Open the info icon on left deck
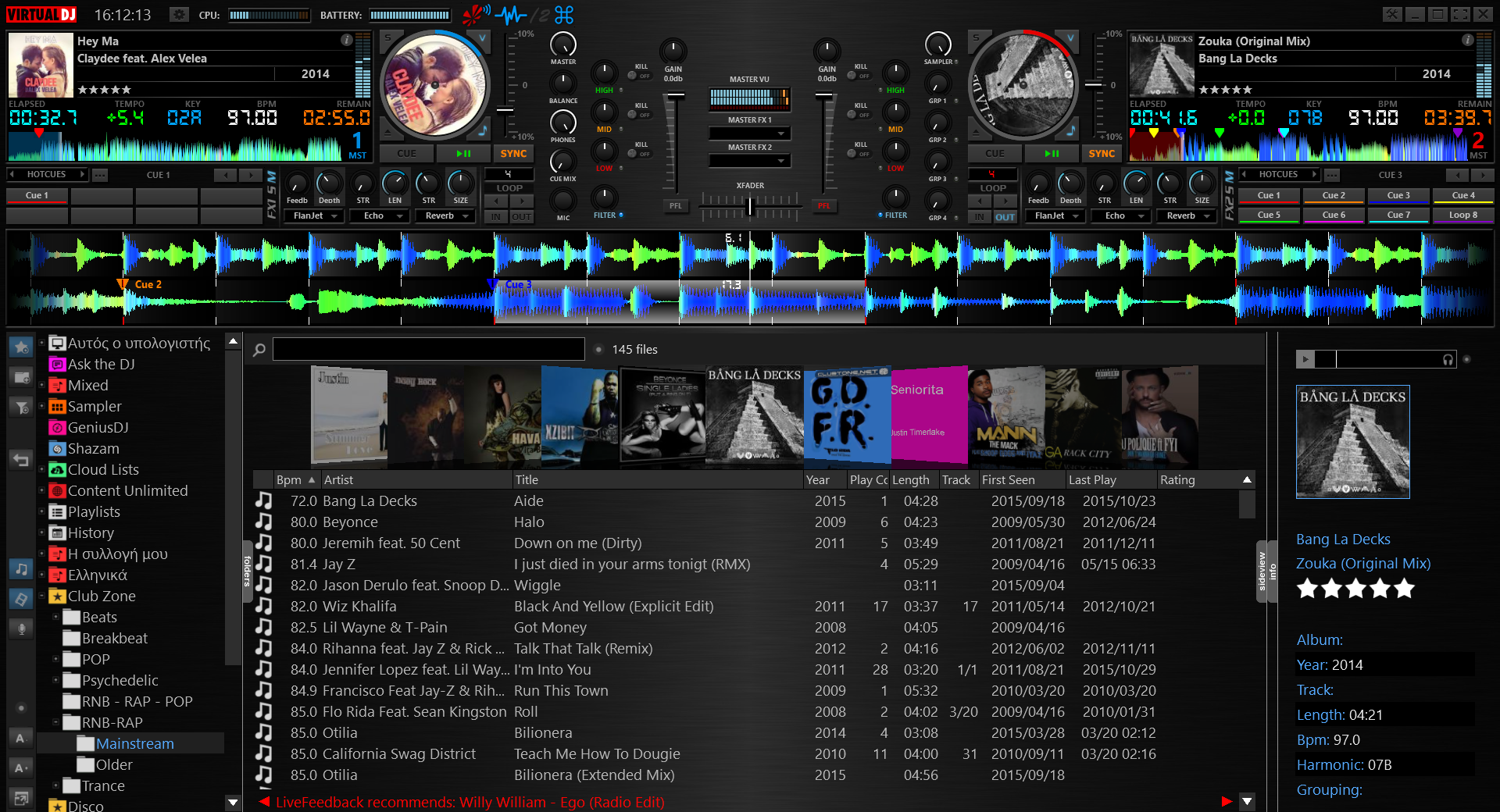1500x812 pixels. coord(346,40)
